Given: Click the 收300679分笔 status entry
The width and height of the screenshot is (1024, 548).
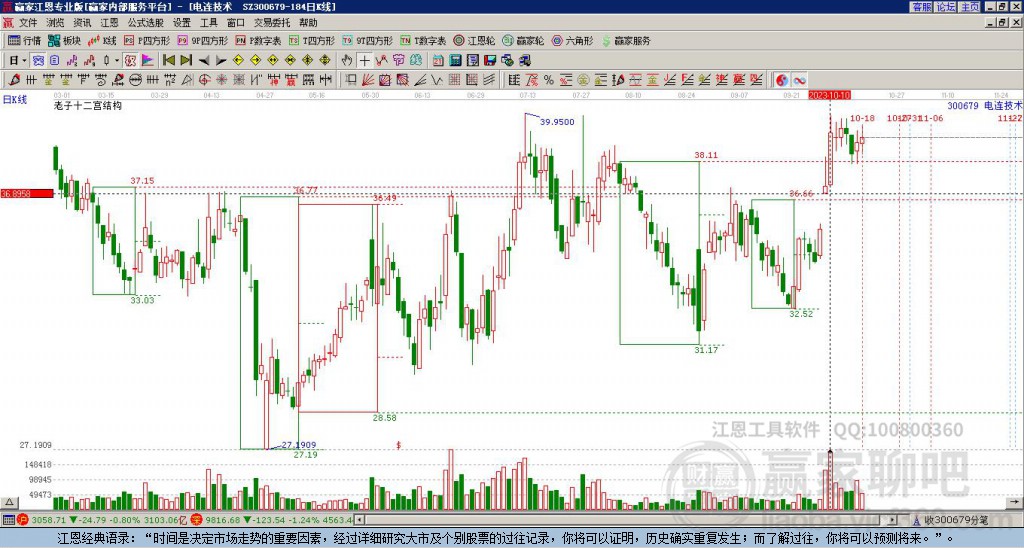Looking at the screenshot, I should 955,520.
